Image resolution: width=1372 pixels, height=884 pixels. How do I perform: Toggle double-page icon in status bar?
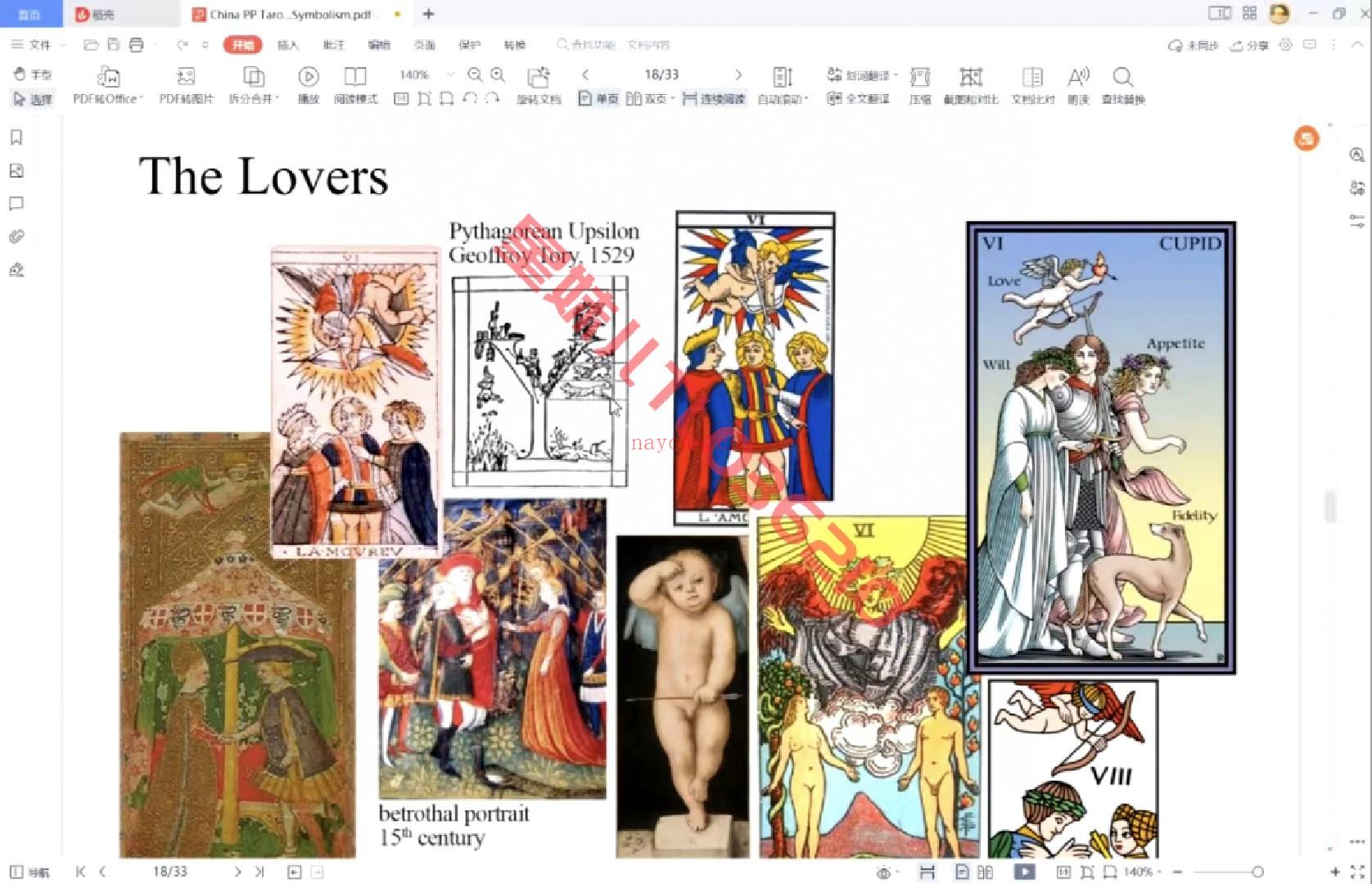click(986, 873)
